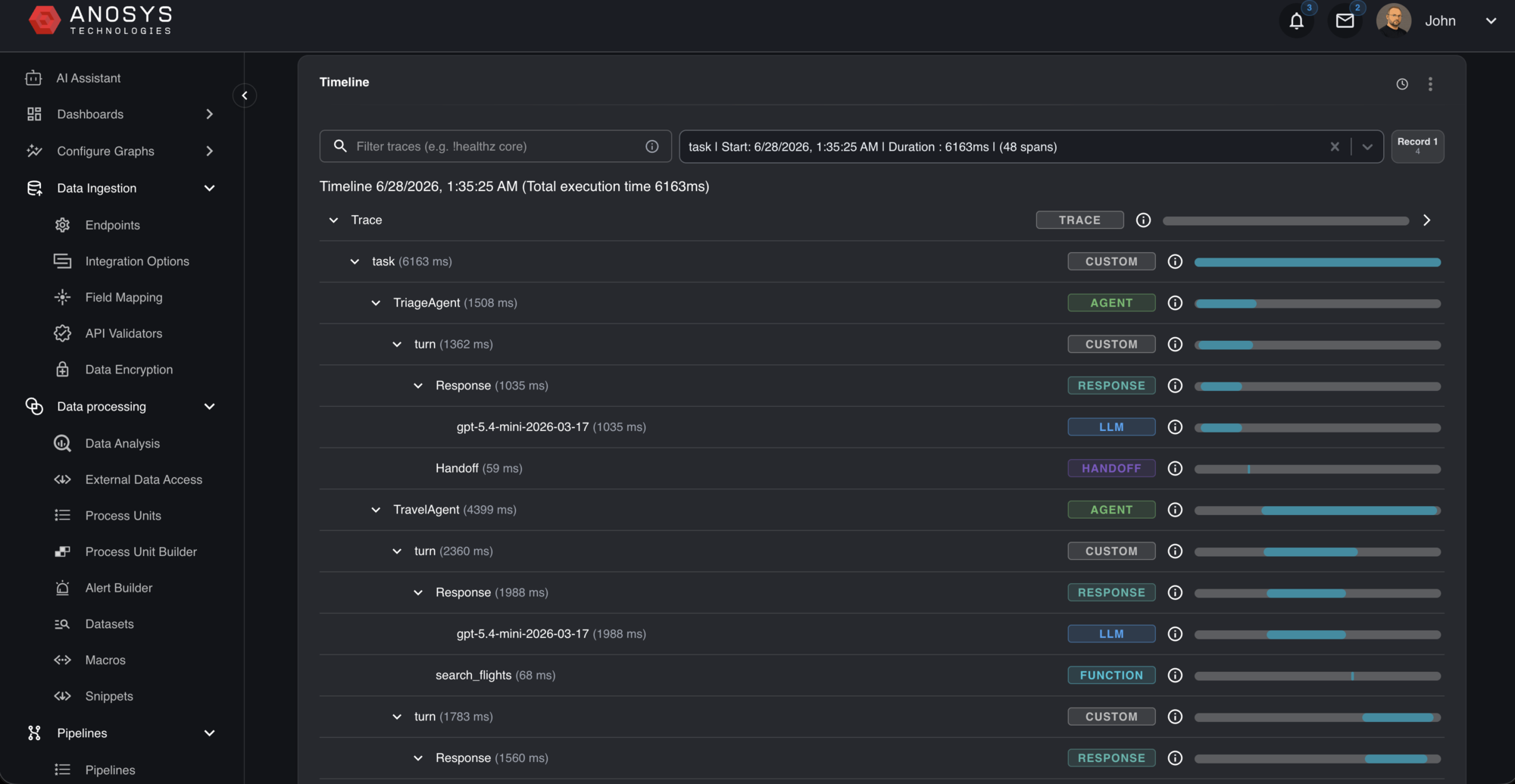Click the Record 1 button

pyautogui.click(x=1417, y=146)
